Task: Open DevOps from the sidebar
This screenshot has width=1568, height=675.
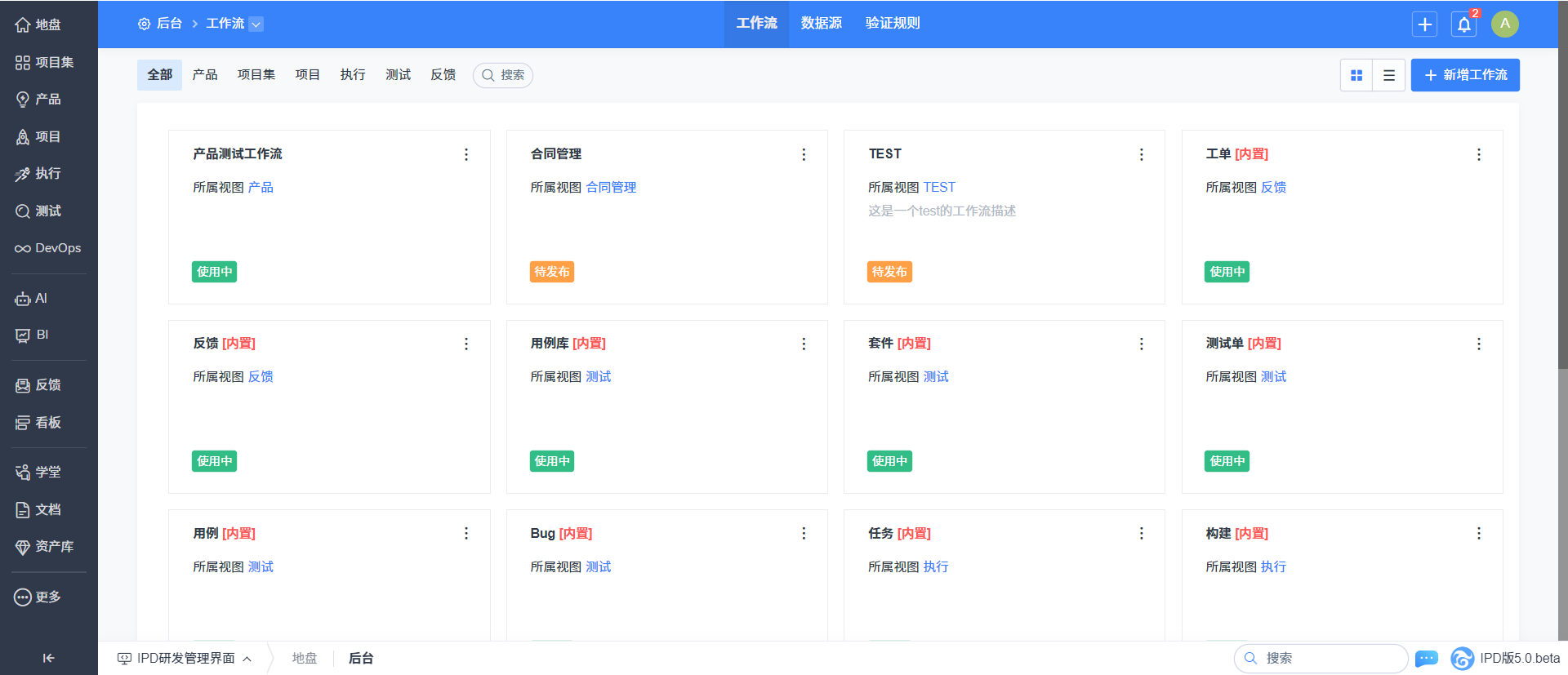Action: coord(48,248)
